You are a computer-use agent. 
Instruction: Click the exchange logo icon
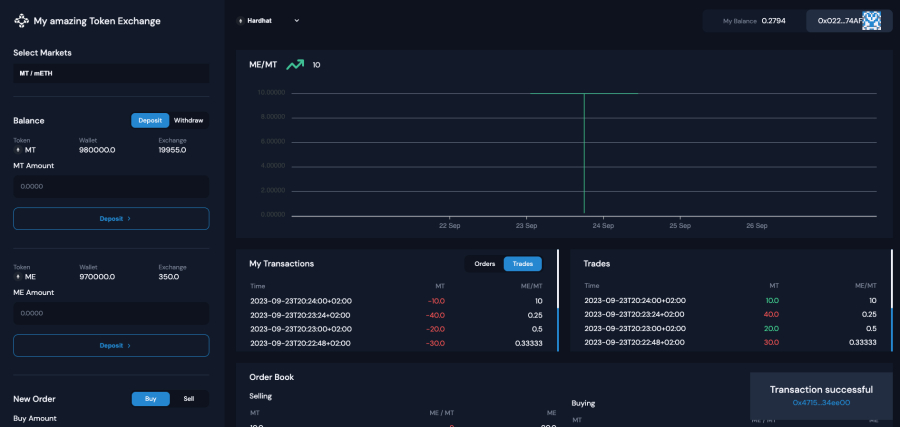point(21,20)
